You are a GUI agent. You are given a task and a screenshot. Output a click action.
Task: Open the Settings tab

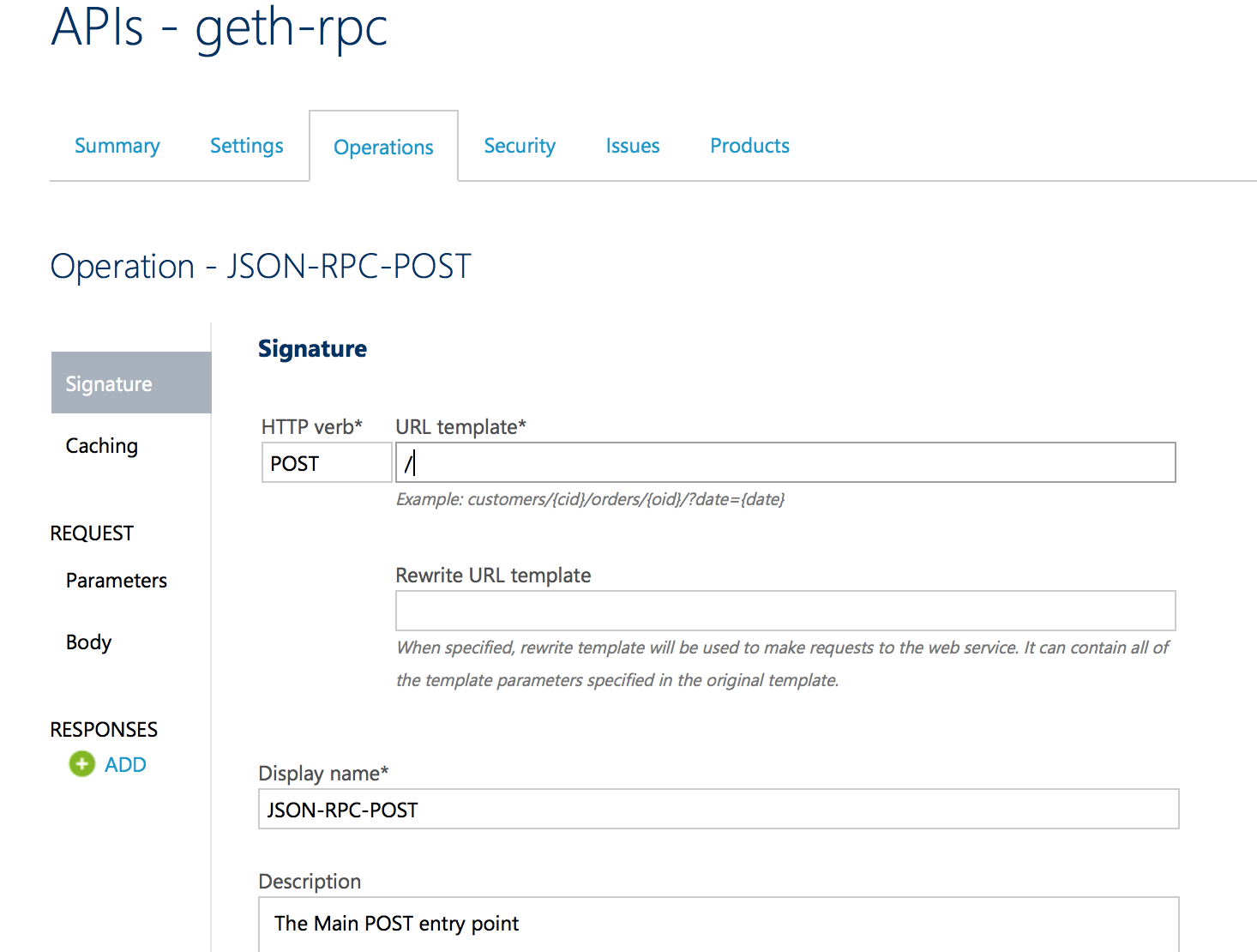[x=246, y=146]
